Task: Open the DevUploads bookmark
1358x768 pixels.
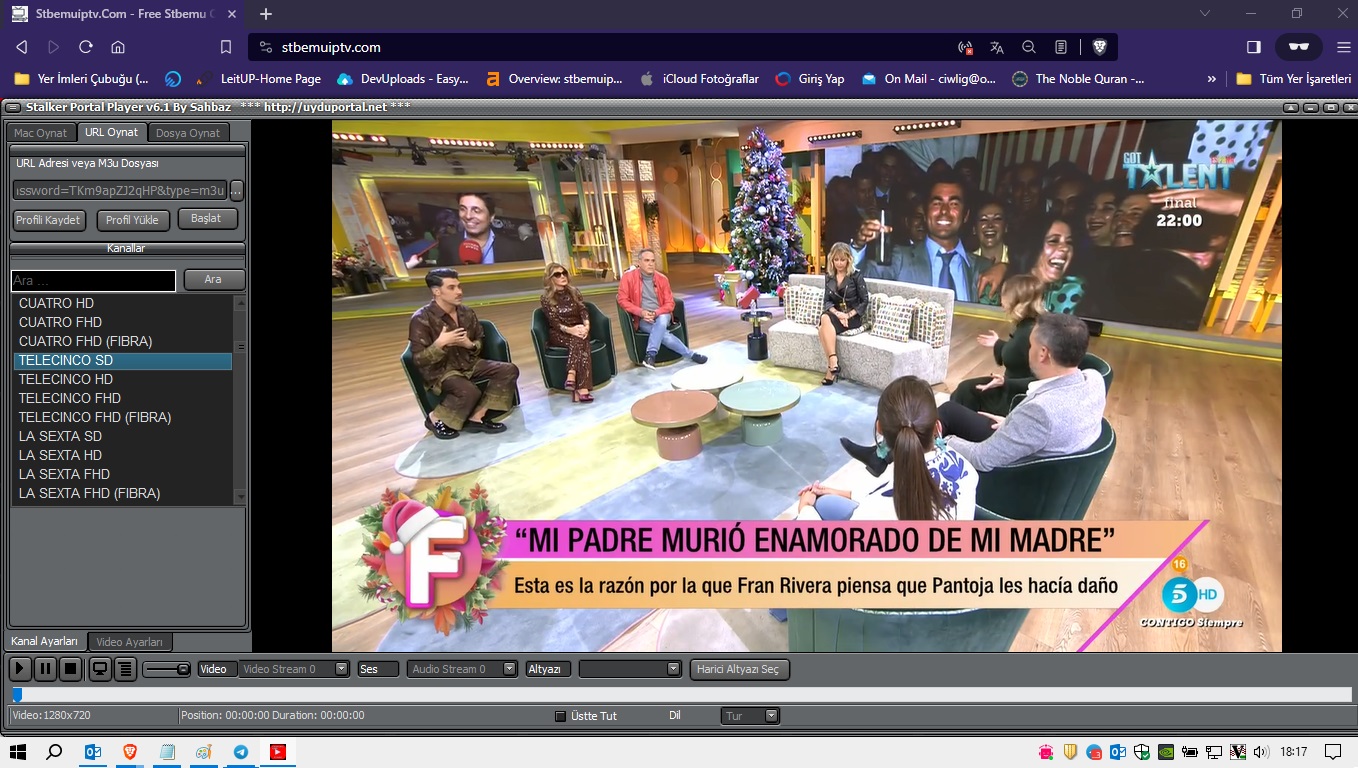Action: coord(403,79)
